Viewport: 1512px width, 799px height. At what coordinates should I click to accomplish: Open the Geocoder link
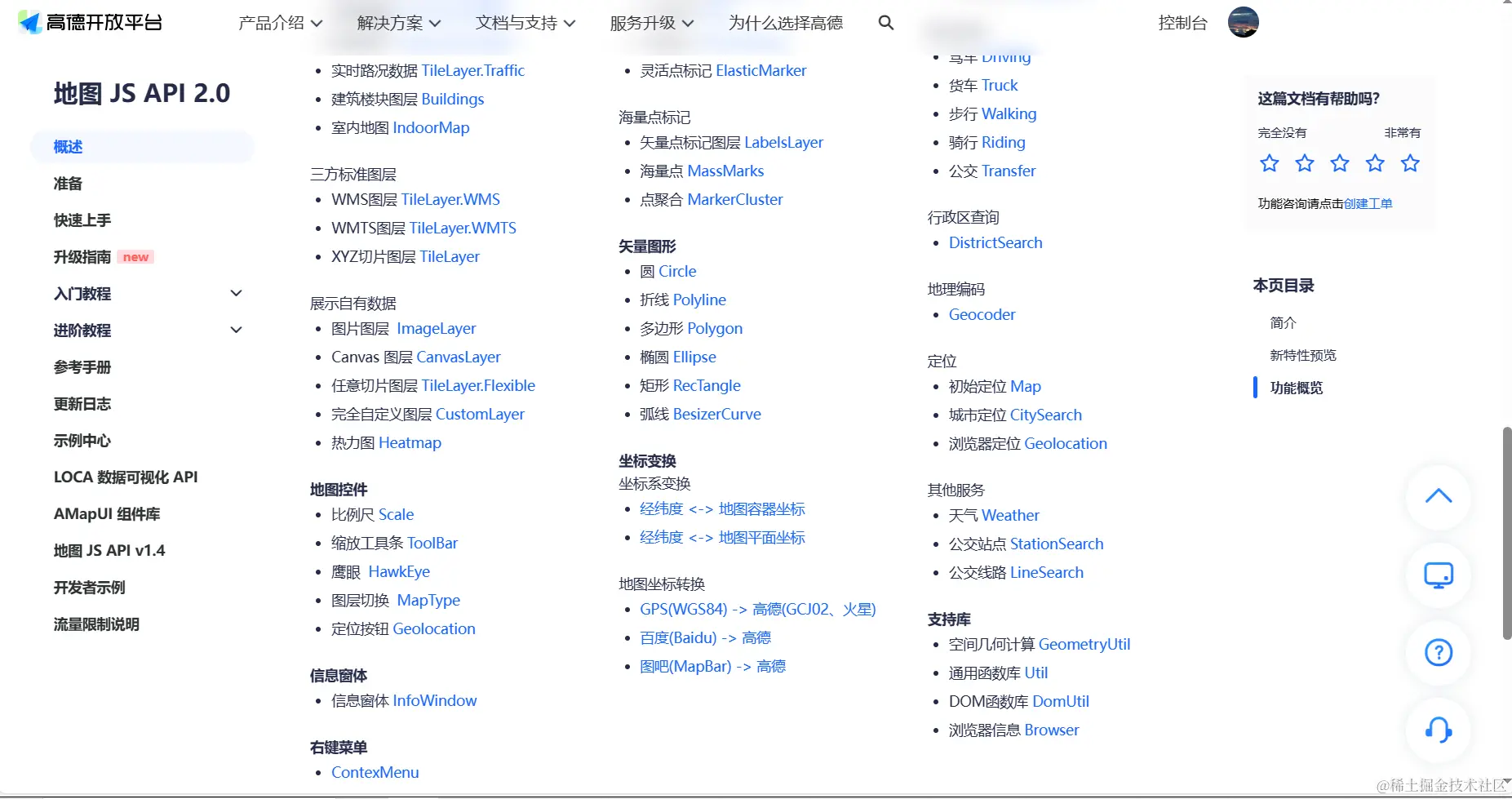[982, 314]
